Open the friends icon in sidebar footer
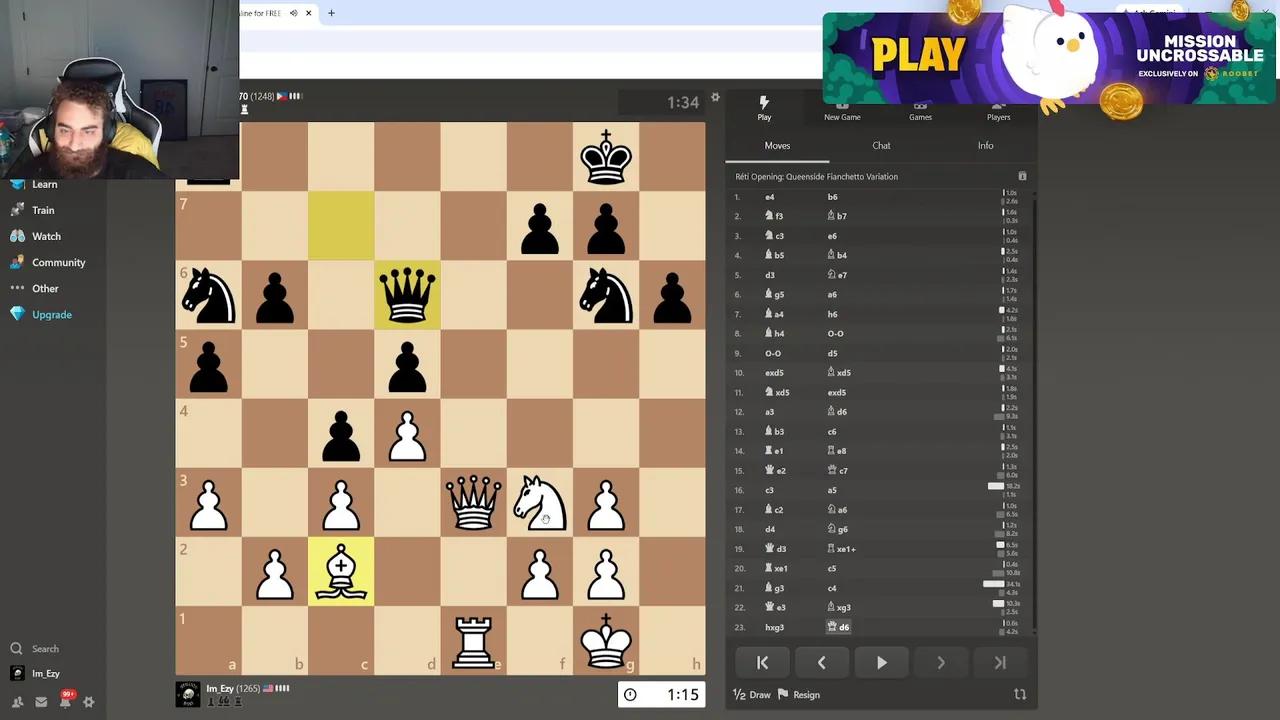The width and height of the screenshot is (1280, 720). pos(17,702)
